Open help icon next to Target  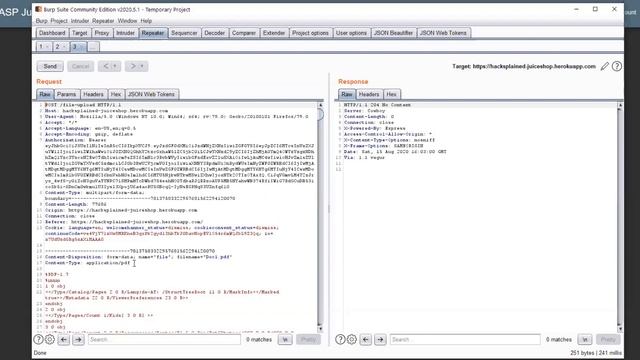(x=617, y=66)
